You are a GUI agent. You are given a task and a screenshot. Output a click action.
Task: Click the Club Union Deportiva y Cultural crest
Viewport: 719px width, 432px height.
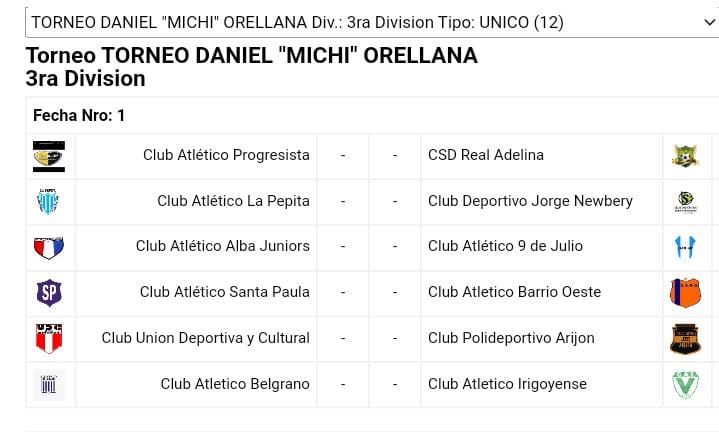click(48, 338)
